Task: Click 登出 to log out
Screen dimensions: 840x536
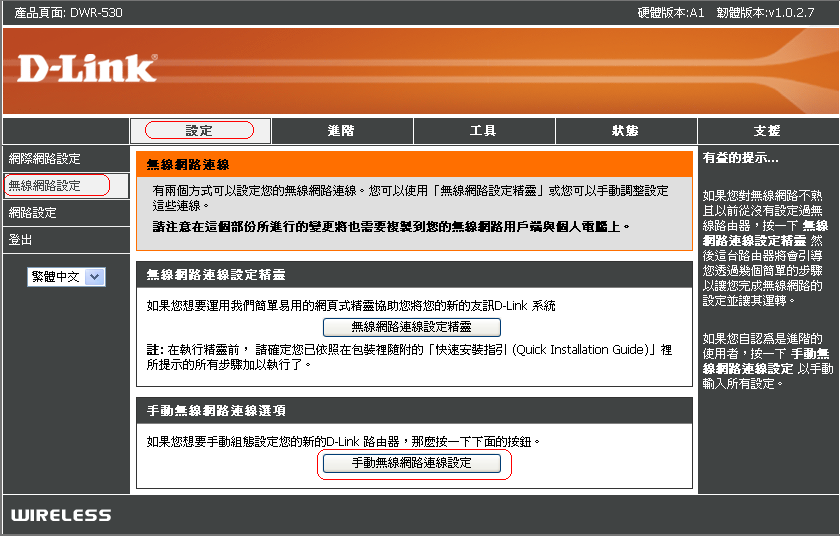Action: click(66, 240)
